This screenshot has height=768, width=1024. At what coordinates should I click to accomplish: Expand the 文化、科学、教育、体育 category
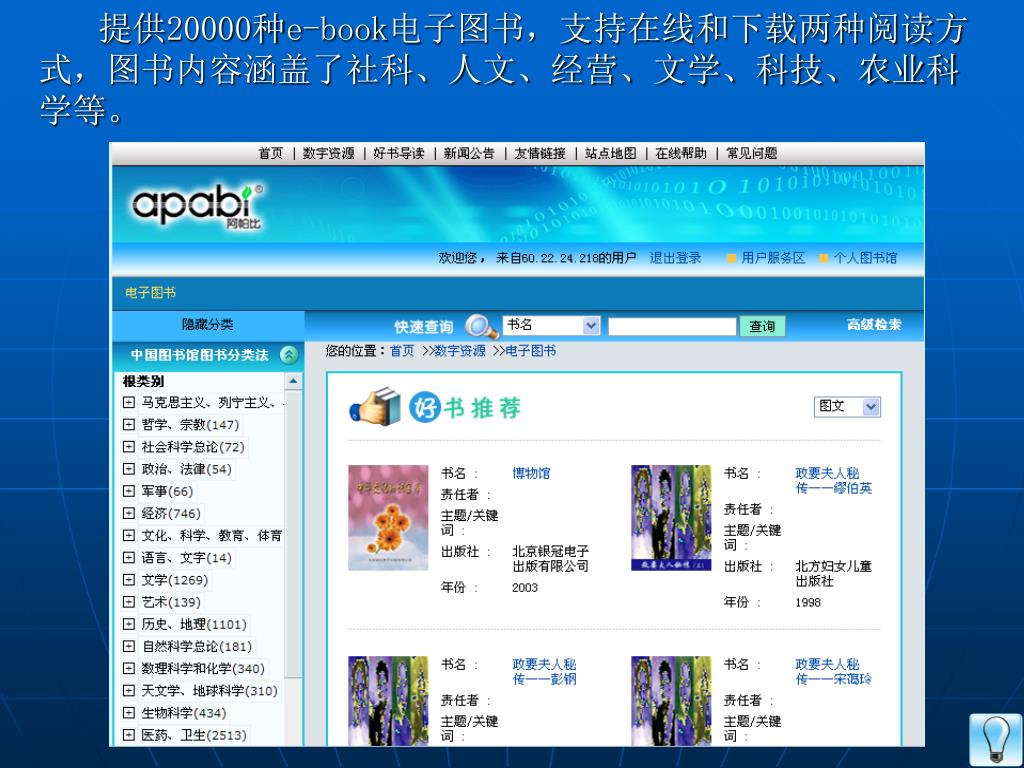129,536
